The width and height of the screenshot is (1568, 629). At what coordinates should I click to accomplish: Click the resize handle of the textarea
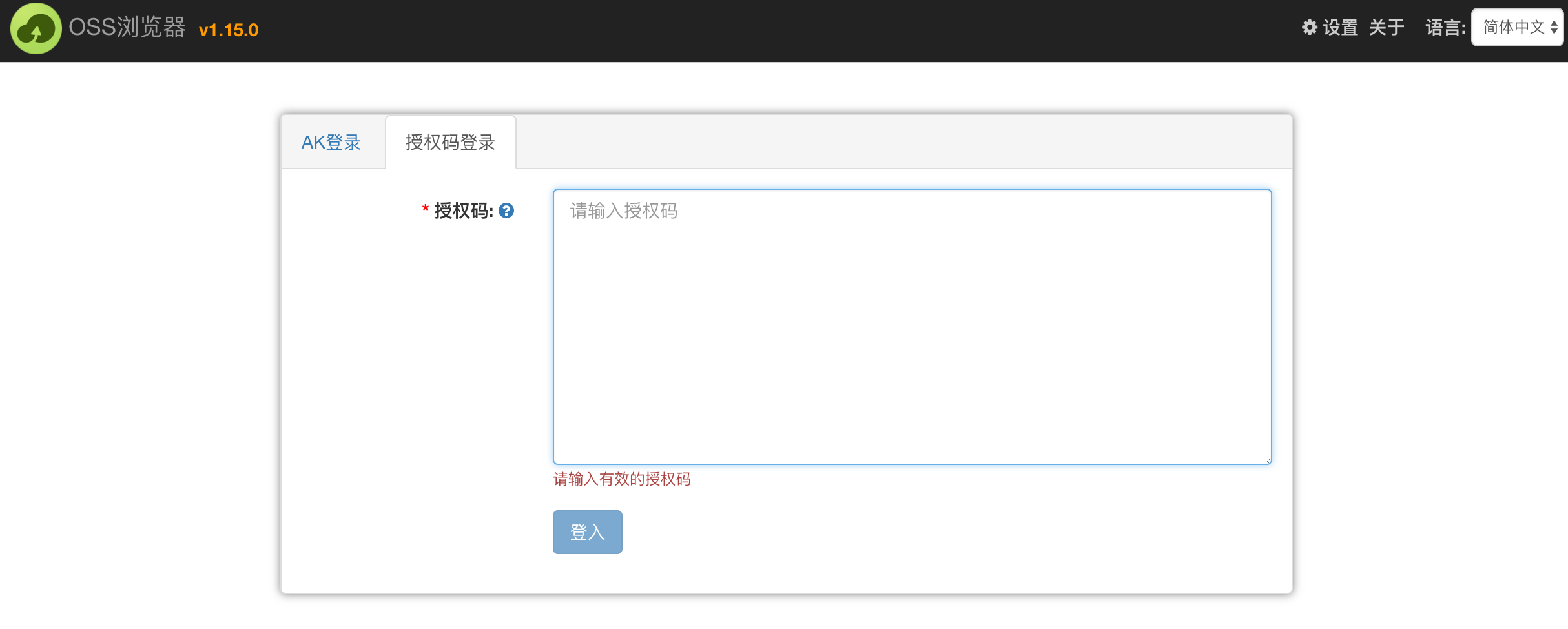click(x=1267, y=460)
